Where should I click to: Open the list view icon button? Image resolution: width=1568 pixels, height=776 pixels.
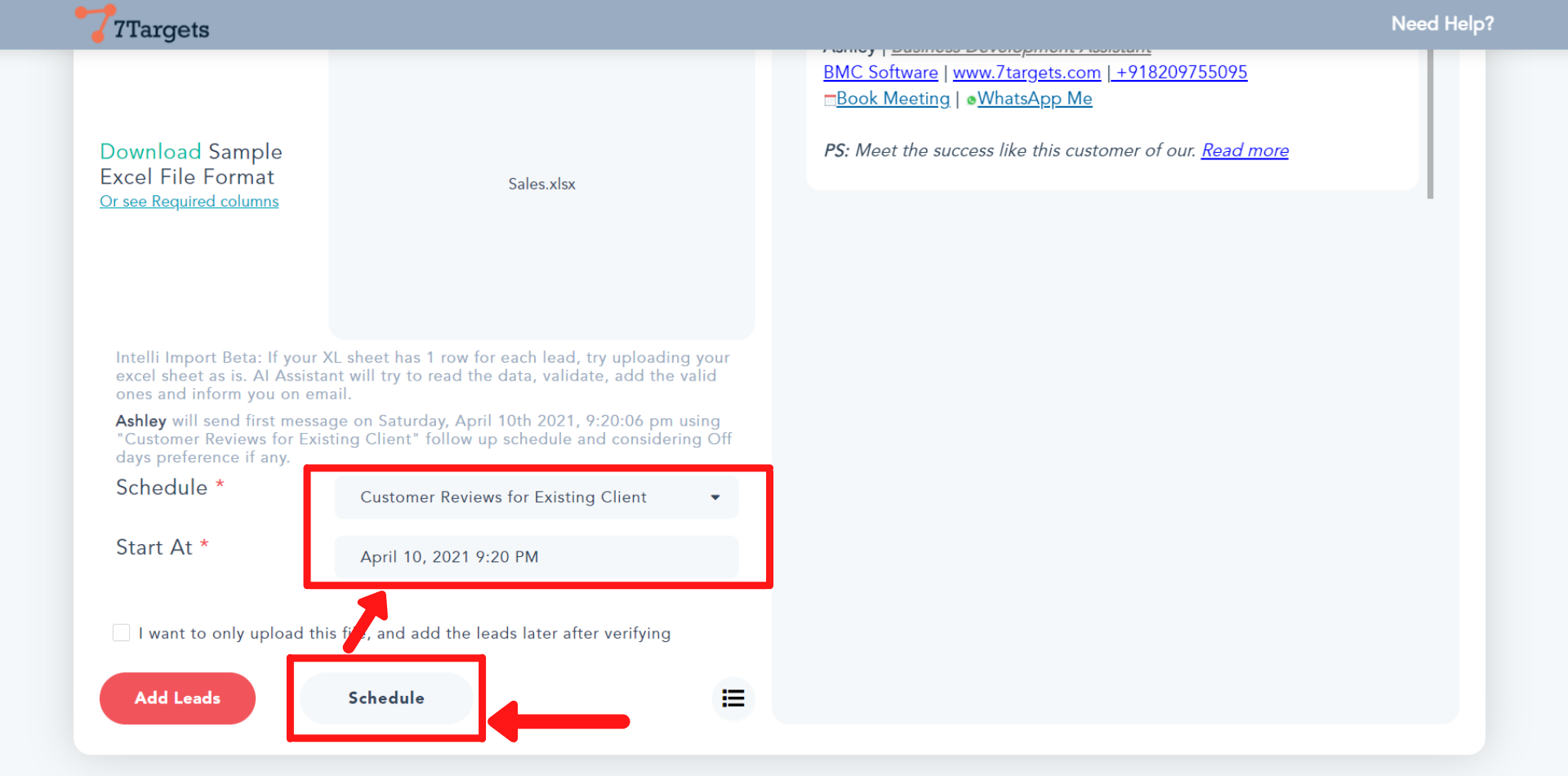(x=733, y=698)
